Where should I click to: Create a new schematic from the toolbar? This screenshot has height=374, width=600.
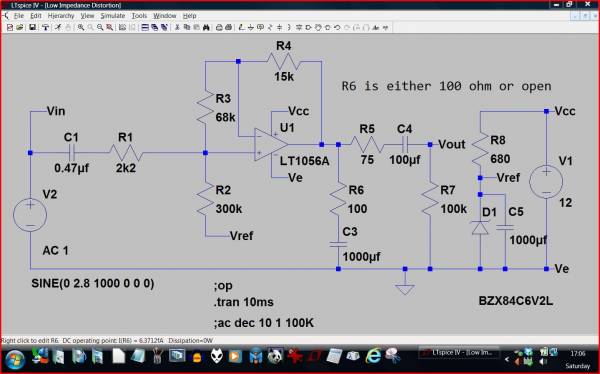tap(10, 28)
